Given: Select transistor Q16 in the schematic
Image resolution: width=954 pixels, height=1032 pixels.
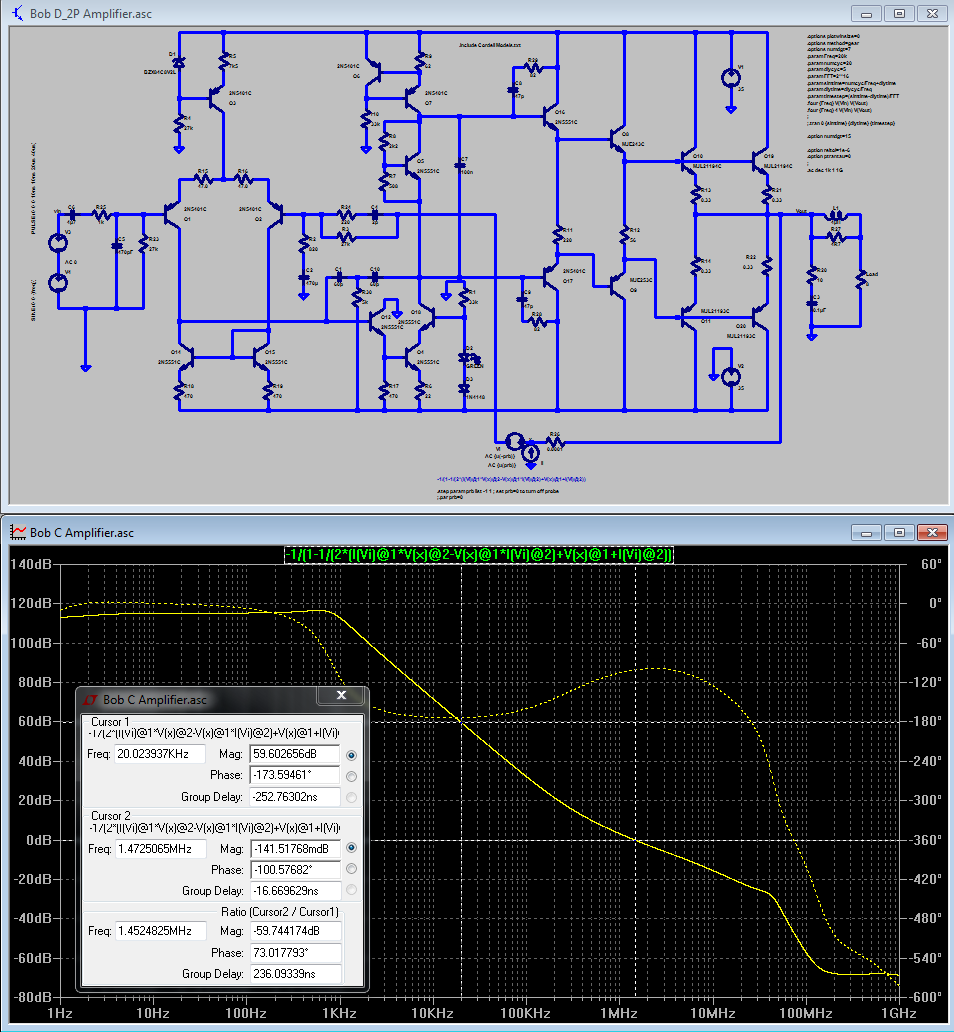Looking at the screenshot, I should [550, 117].
